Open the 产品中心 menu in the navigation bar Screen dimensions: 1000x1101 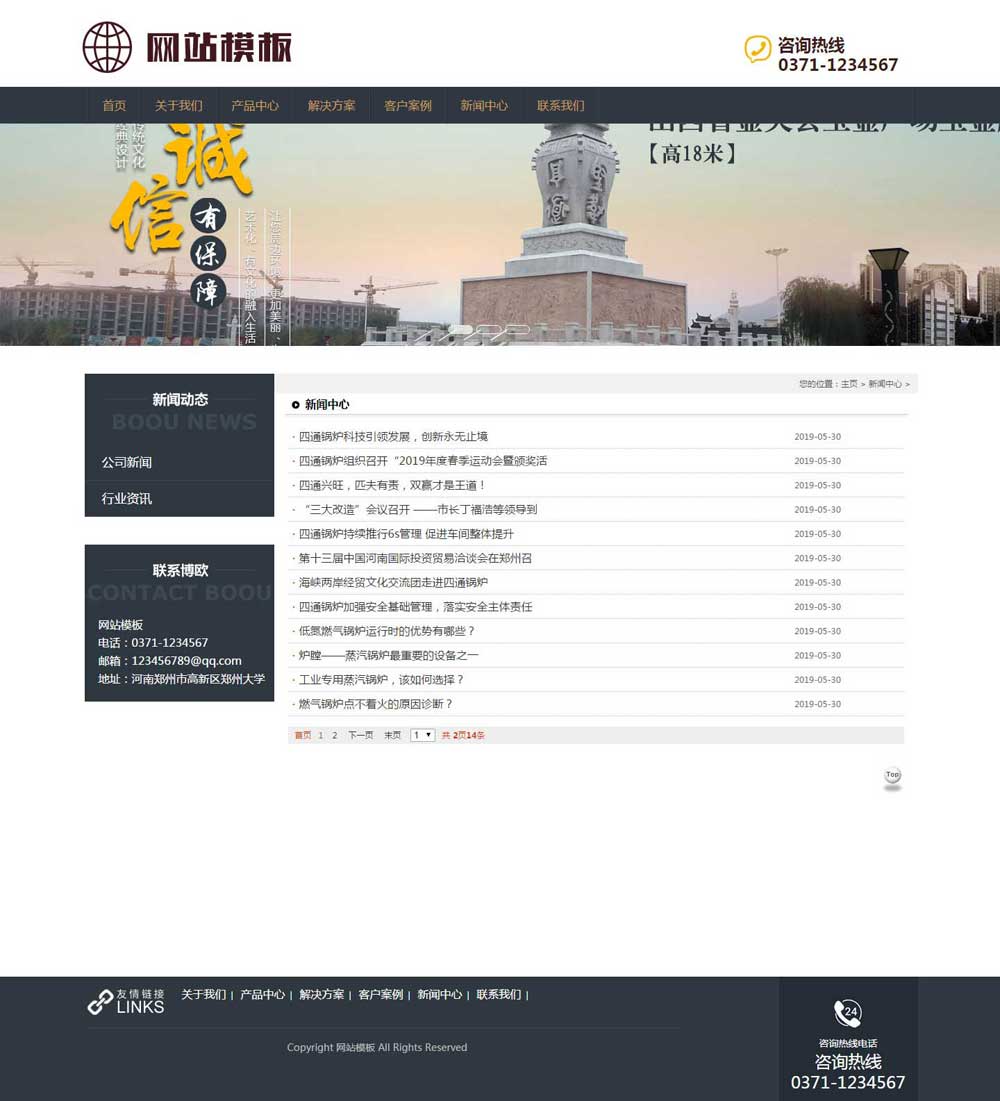255,105
